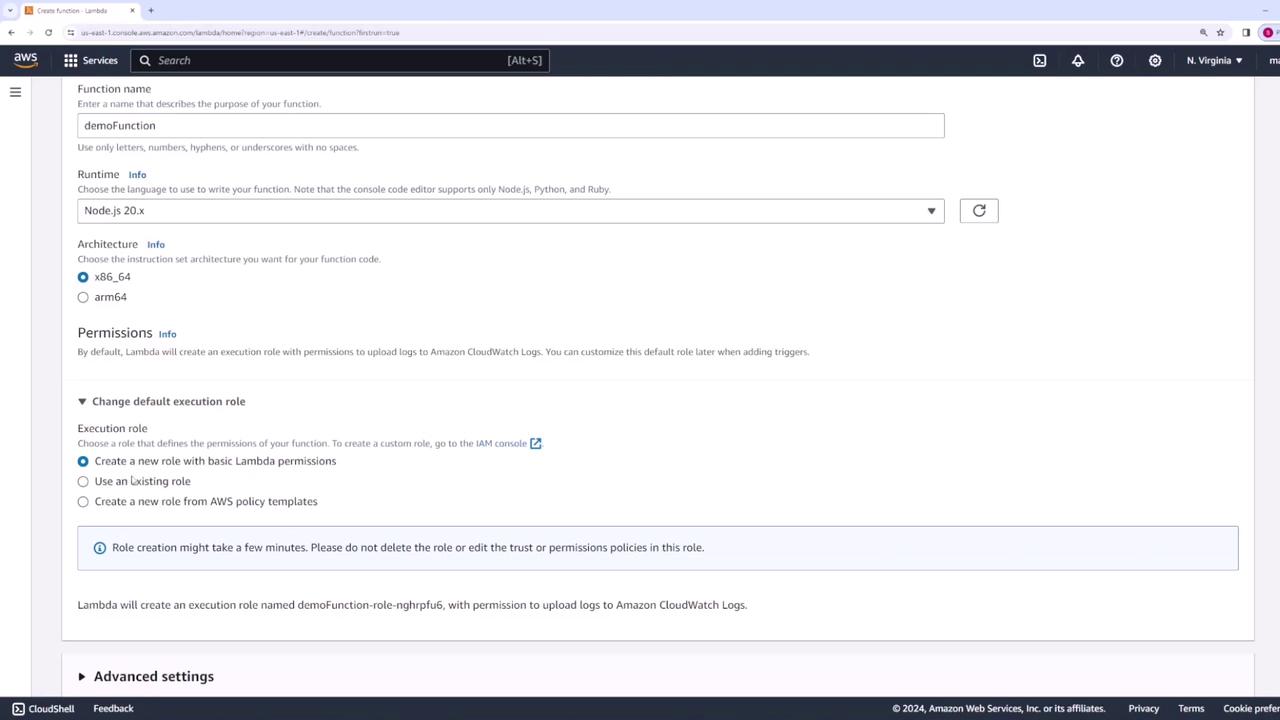This screenshot has width=1280, height=720.
Task: Open the browser side panel icon
Action: pyautogui.click(x=1246, y=32)
